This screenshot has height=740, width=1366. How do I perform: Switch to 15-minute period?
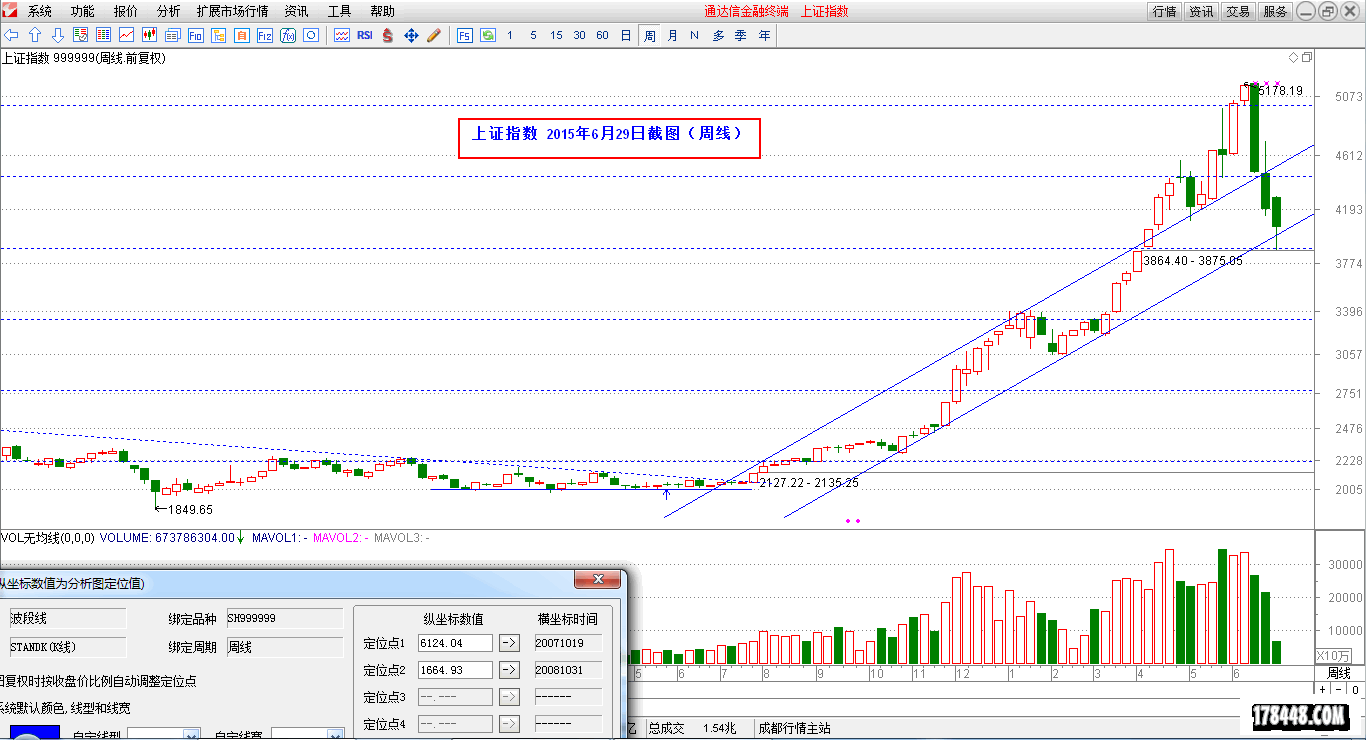(x=556, y=35)
